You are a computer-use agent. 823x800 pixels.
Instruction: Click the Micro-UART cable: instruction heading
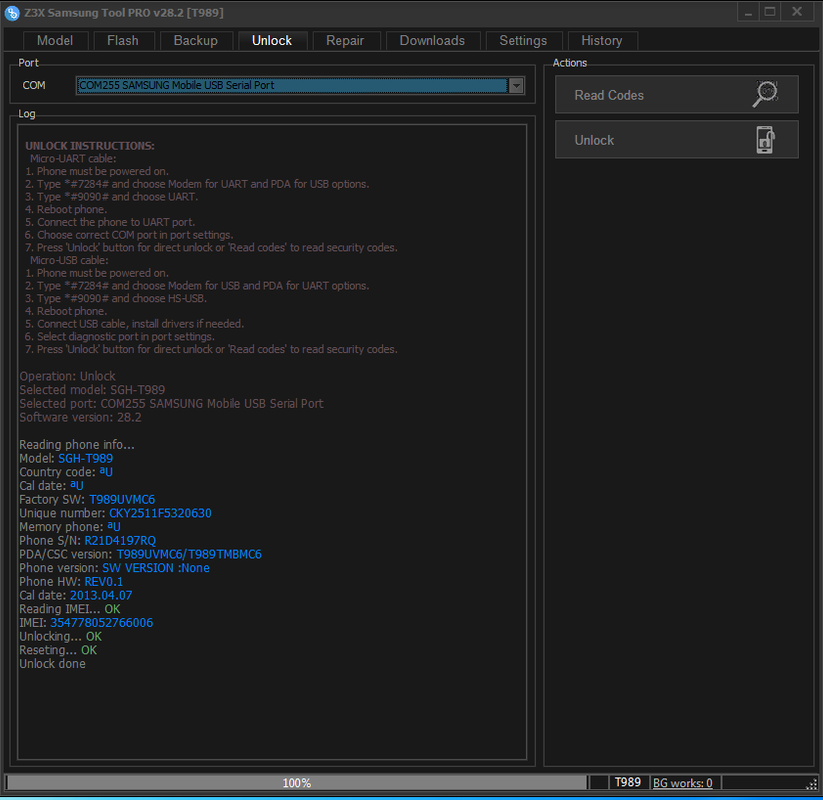(73, 159)
